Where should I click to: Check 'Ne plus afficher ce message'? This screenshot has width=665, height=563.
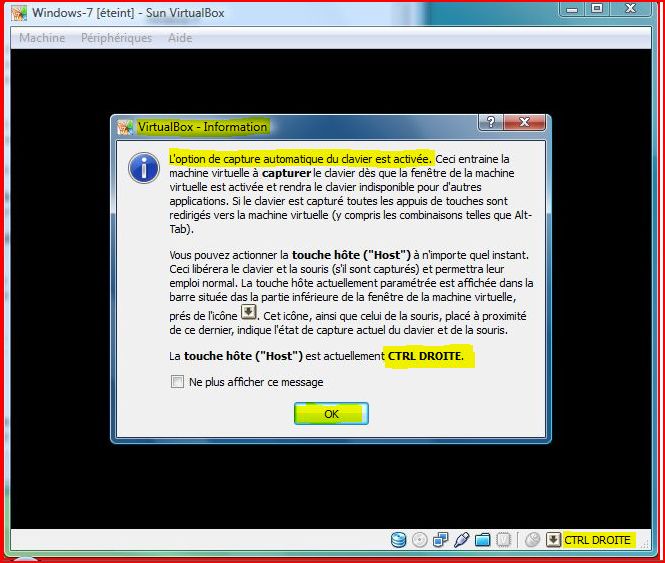coord(177,381)
